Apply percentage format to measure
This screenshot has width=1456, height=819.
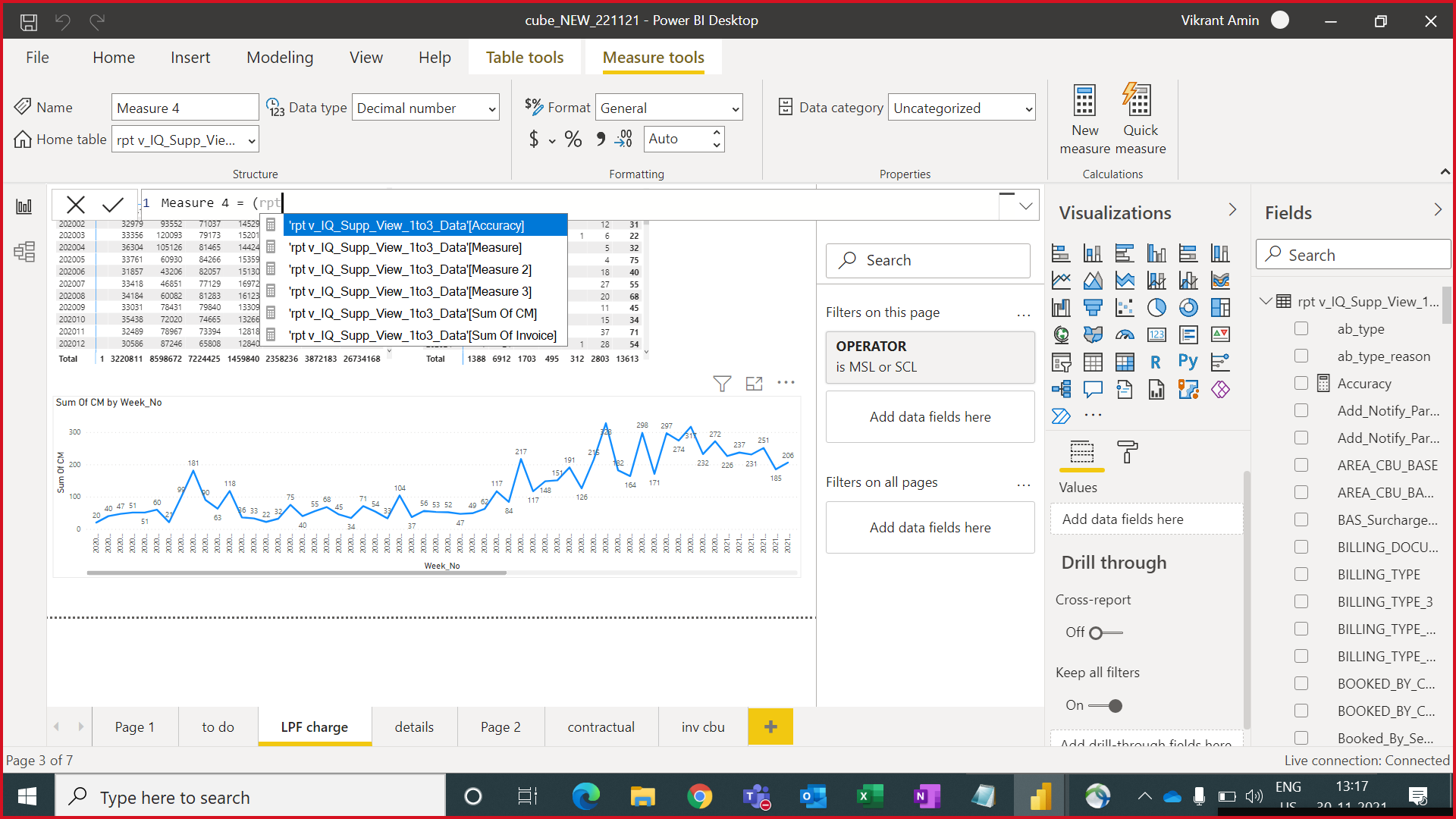(x=573, y=140)
